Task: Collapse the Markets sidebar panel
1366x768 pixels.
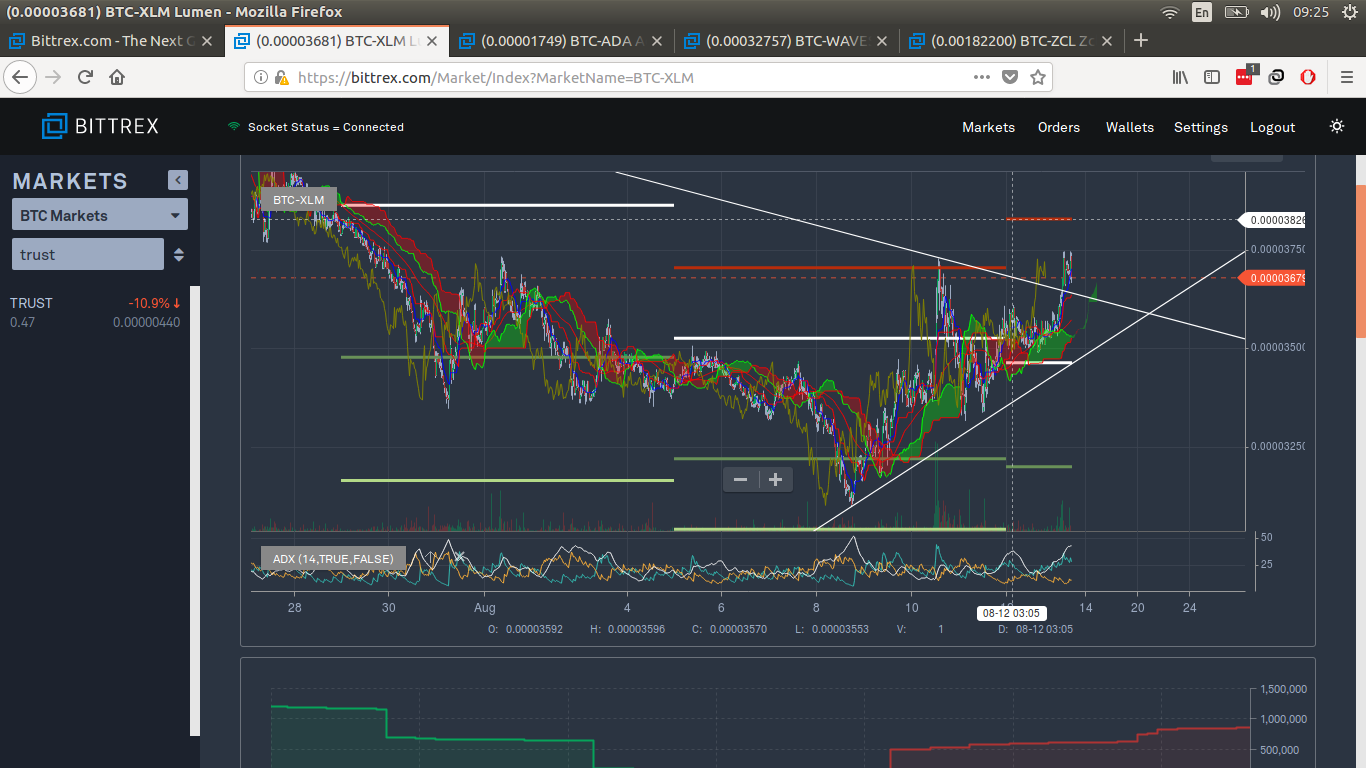Action: coord(178,180)
